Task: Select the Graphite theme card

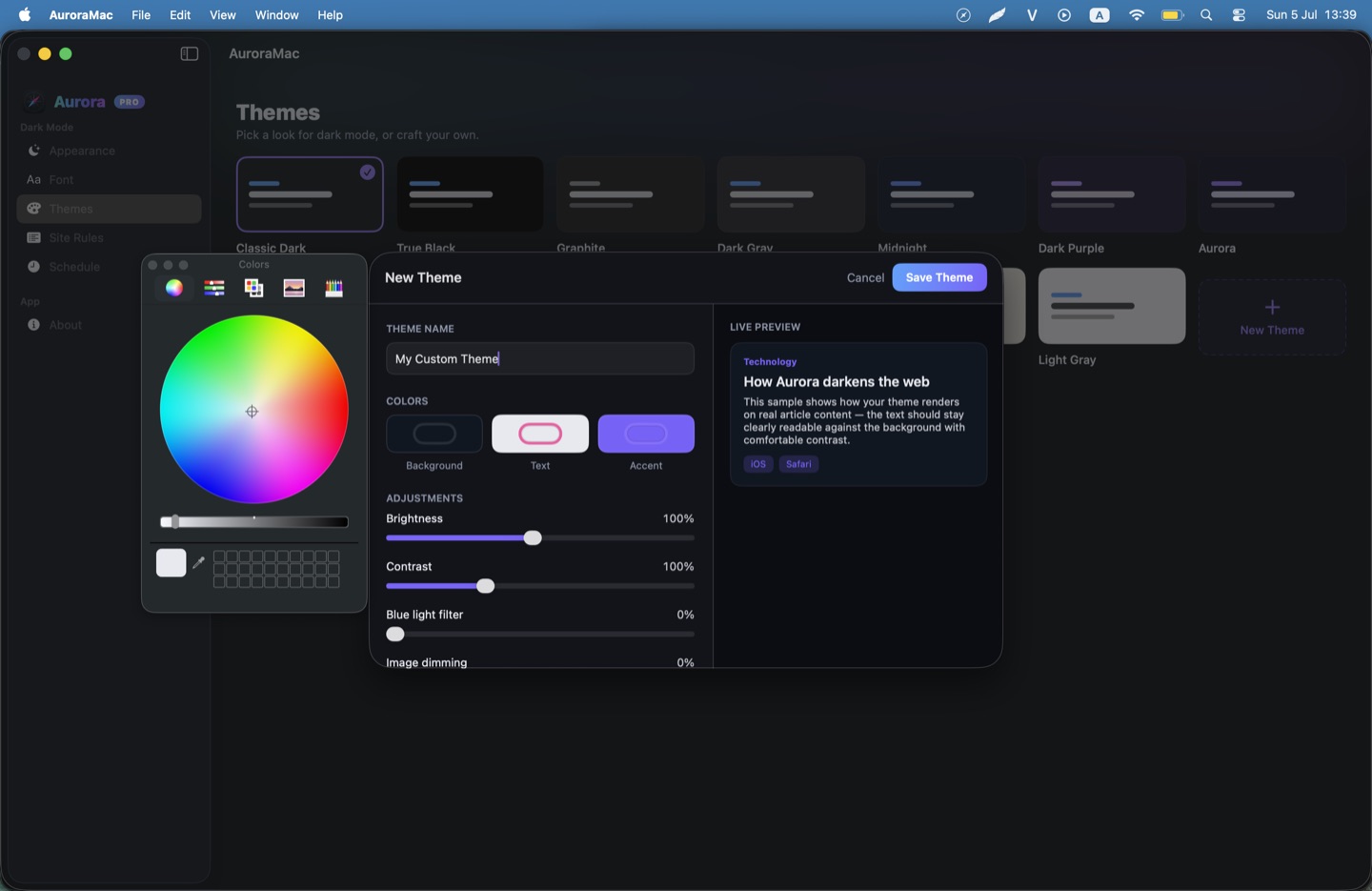Action: click(630, 194)
